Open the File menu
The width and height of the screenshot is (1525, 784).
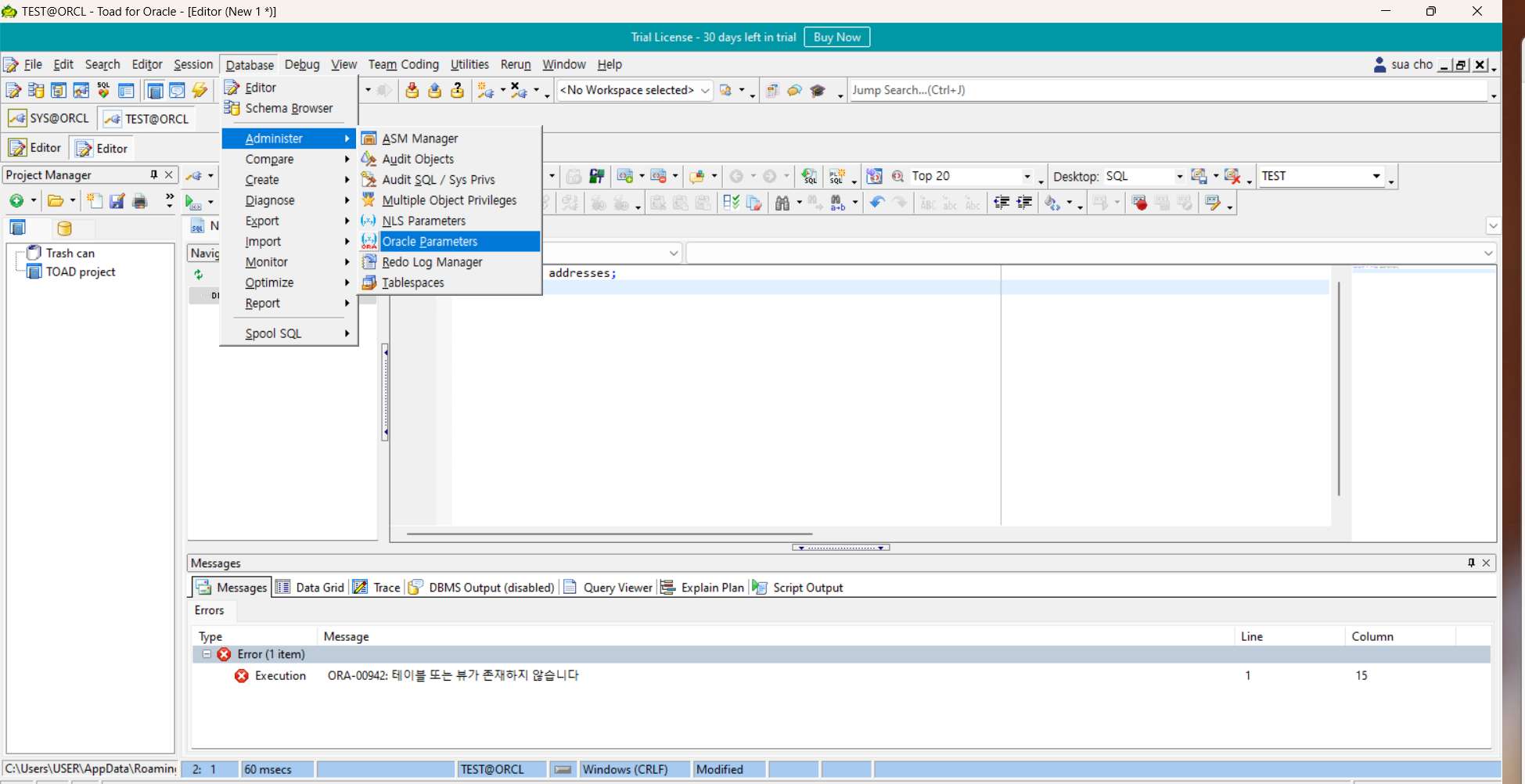[33, 64]
